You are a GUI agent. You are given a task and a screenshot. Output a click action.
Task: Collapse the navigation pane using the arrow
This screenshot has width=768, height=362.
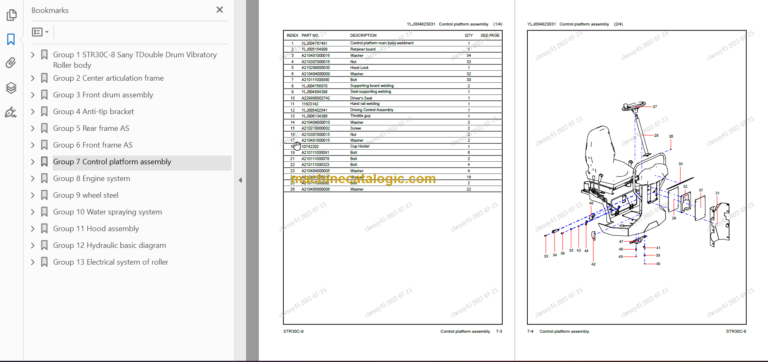(x=240, y=180)
